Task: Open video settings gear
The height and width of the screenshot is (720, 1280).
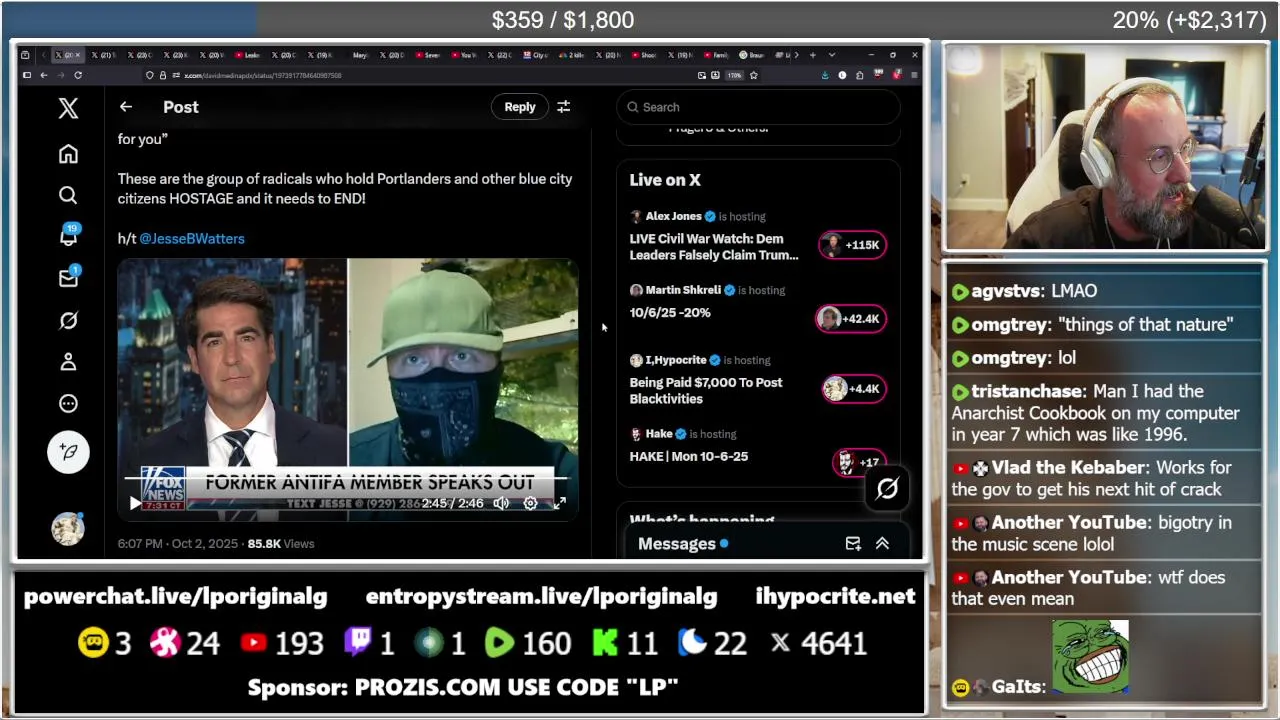Action: pos(531,503)
